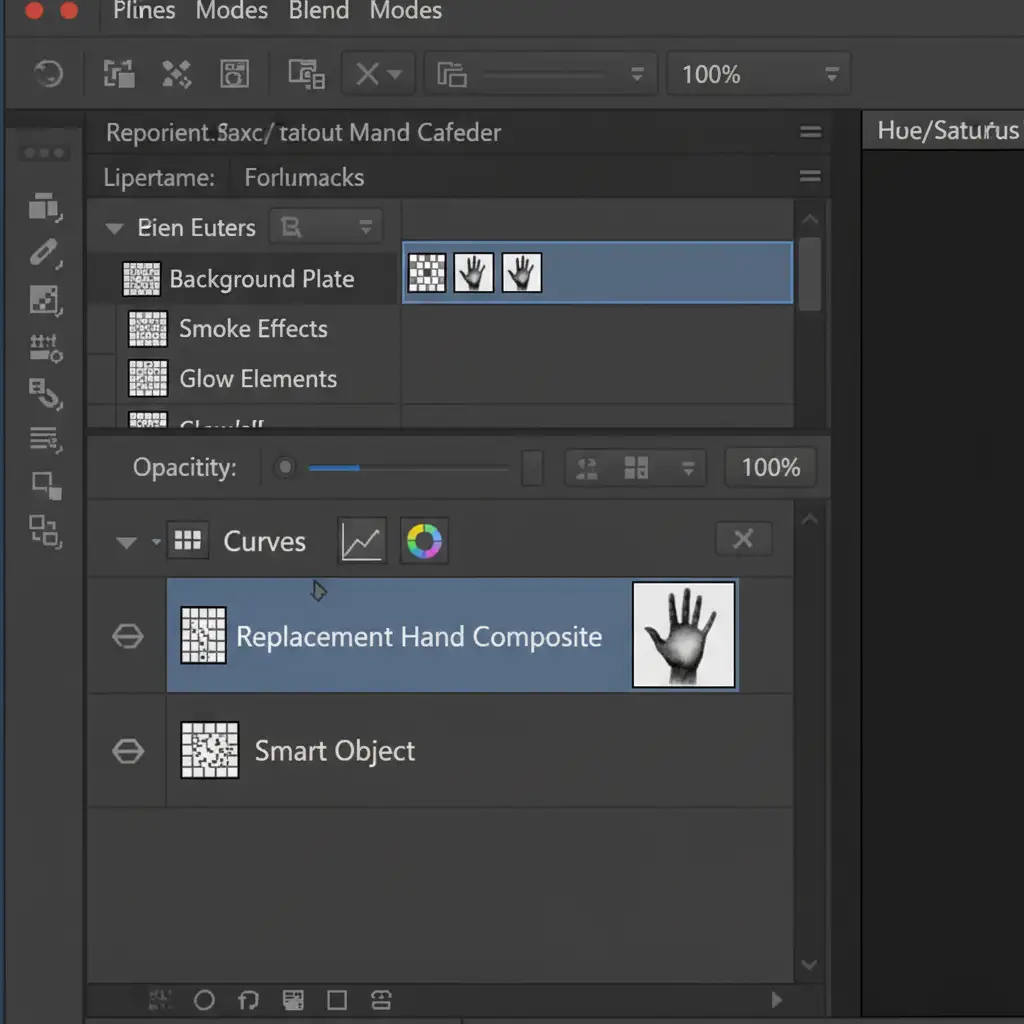Click the Glow Elements layer icon
This screenshot has height=1024, width=1024.
coord(148,379)
